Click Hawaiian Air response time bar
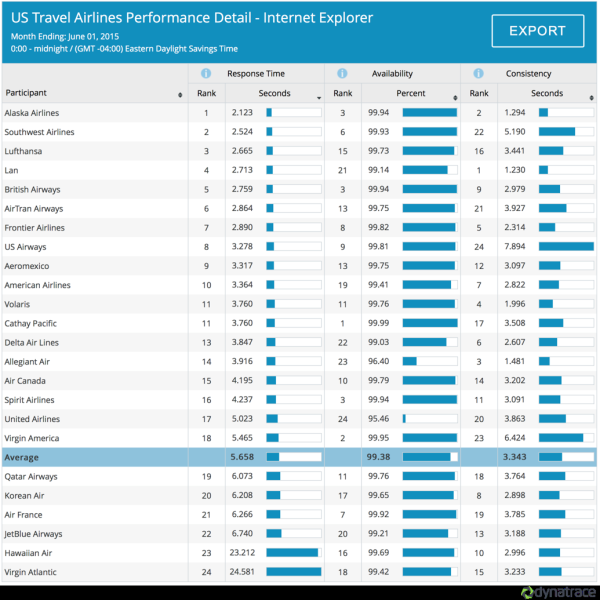The width and height of the screenshot is (600, 600). click(294, 553)
